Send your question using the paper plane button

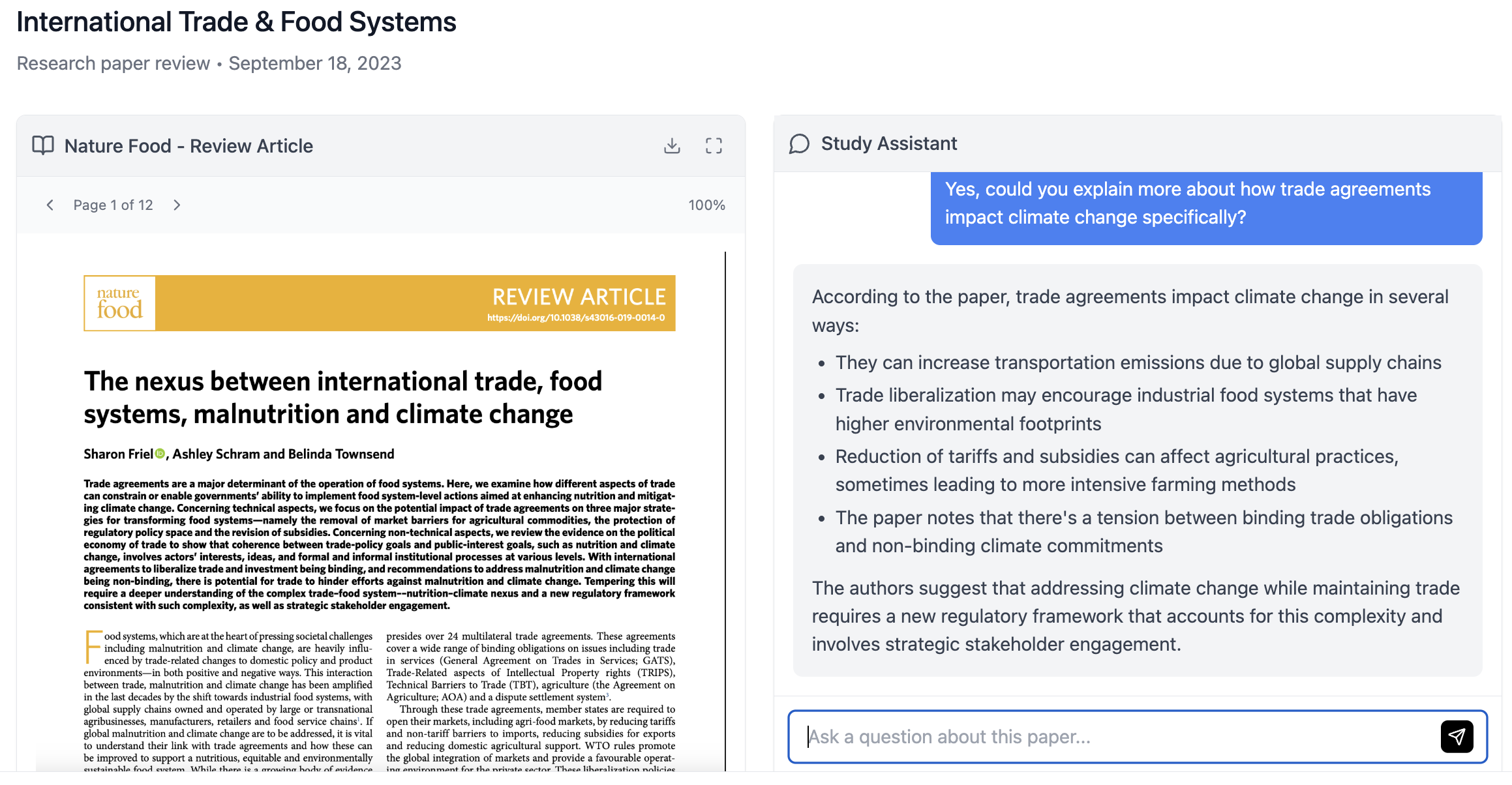1457,736
